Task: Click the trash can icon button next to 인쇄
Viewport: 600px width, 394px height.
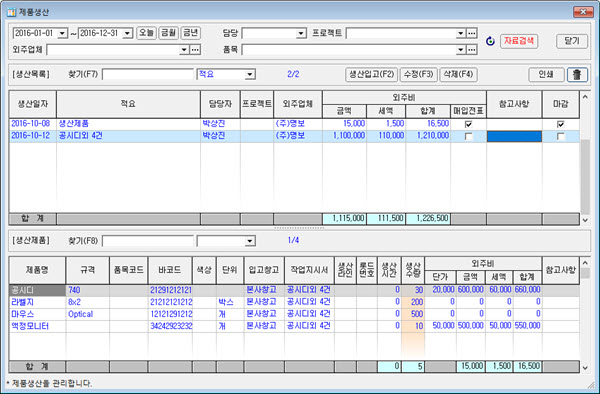Action: click(577, 74)
